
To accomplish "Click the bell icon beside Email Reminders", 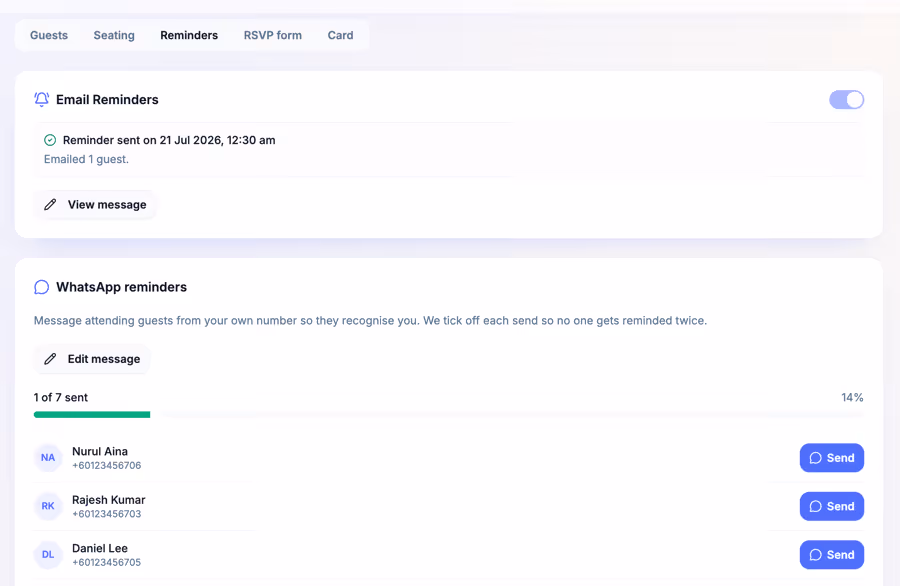I will (41, 99).
